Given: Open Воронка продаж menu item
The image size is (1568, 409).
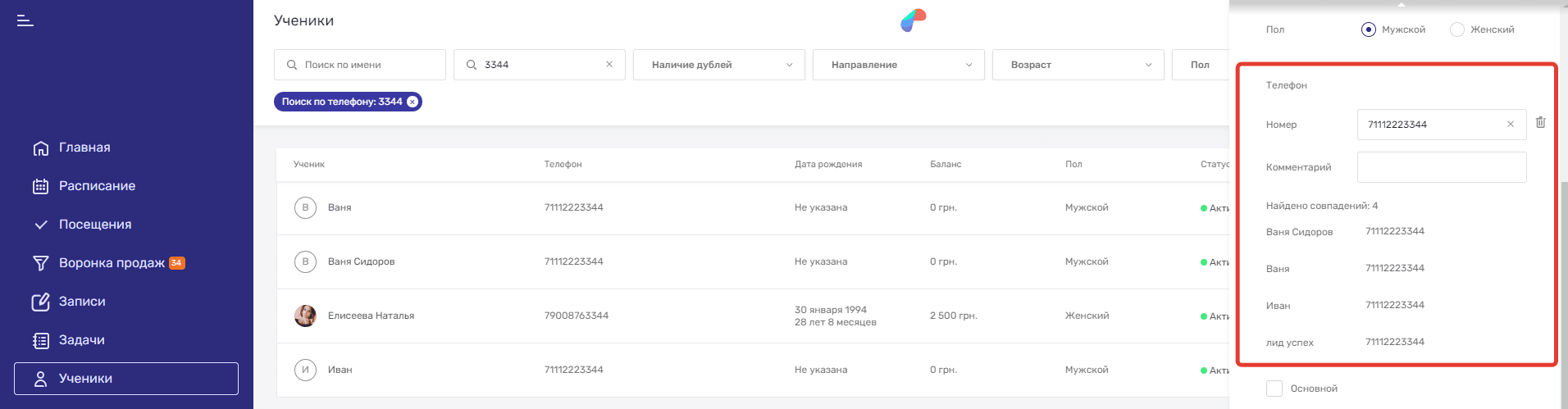Looking at the screenshot, I should pyautogui.click(x=112, y=263).
